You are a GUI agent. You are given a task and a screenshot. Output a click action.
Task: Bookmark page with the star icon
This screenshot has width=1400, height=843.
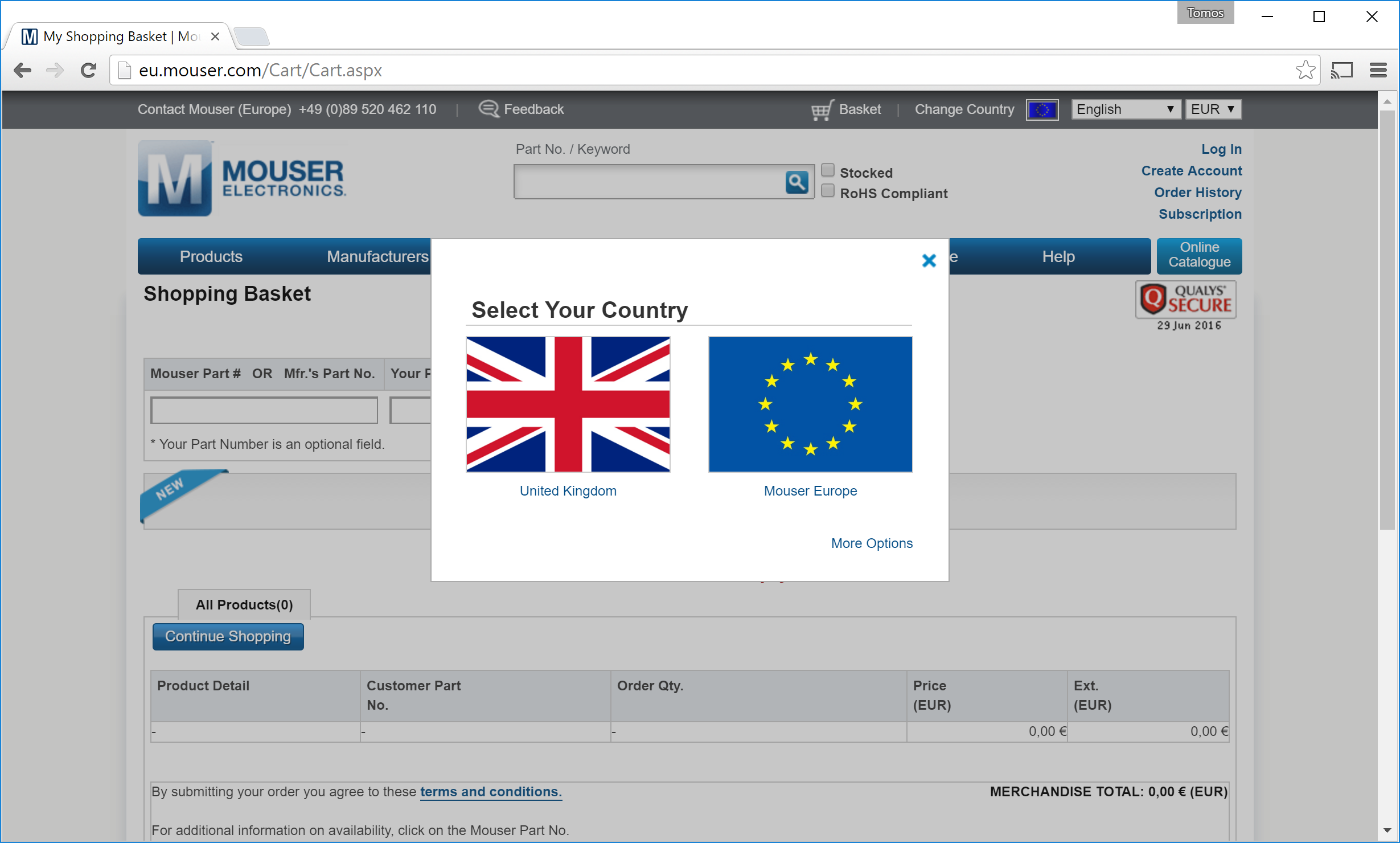point(1304,70)
